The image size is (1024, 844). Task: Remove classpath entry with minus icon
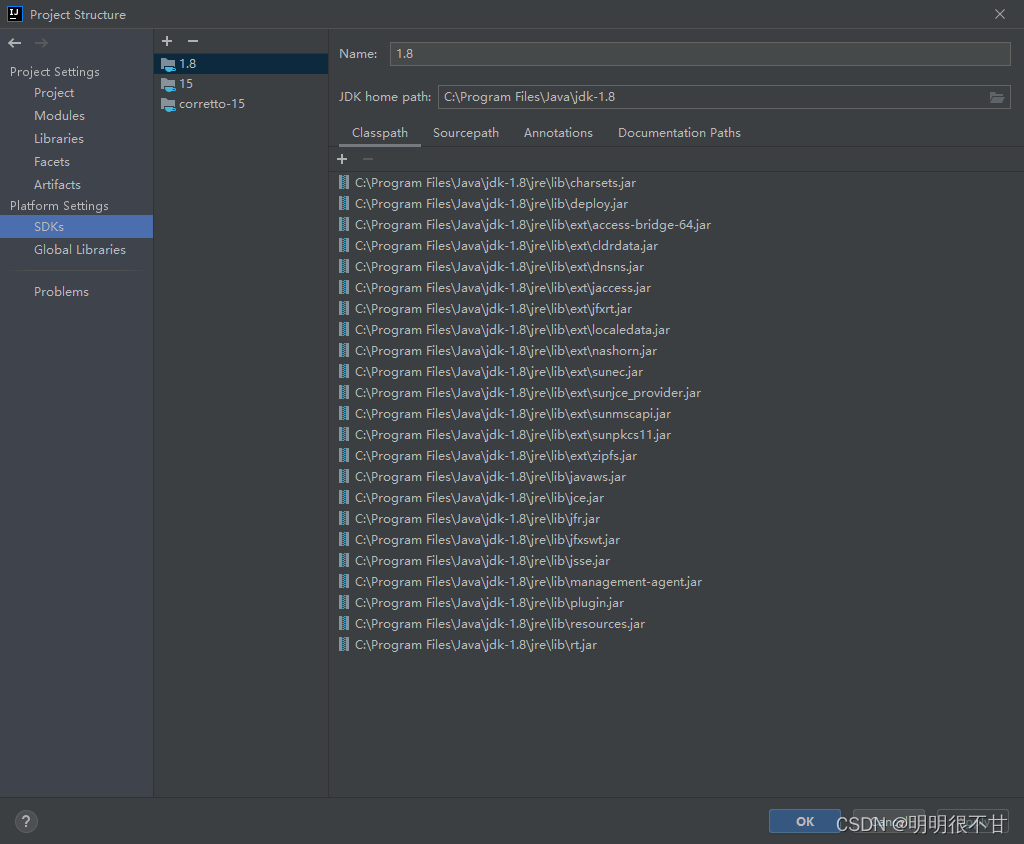pos(368,159)
